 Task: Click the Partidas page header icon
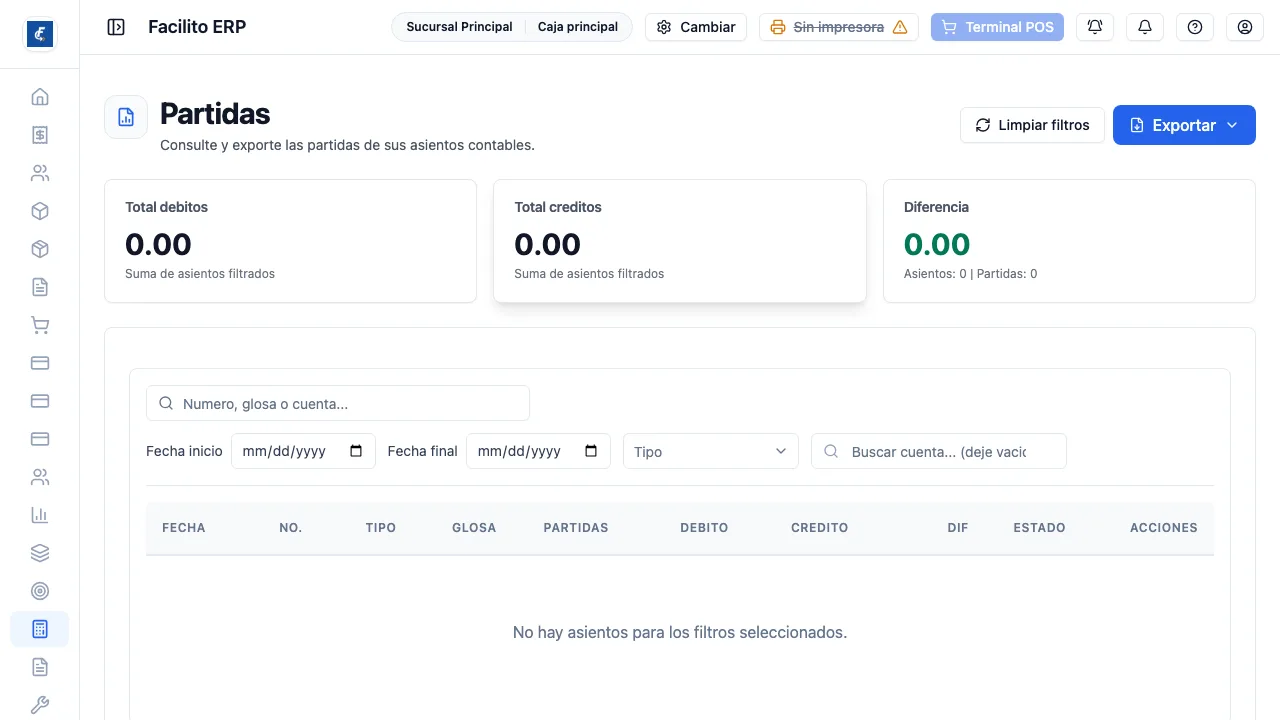tap(126, 117)
